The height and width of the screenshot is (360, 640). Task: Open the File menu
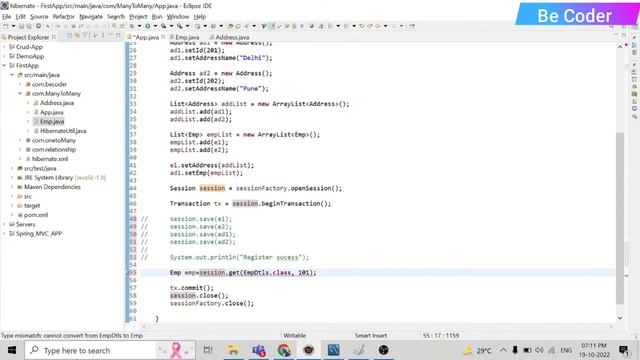pos(7,16)
